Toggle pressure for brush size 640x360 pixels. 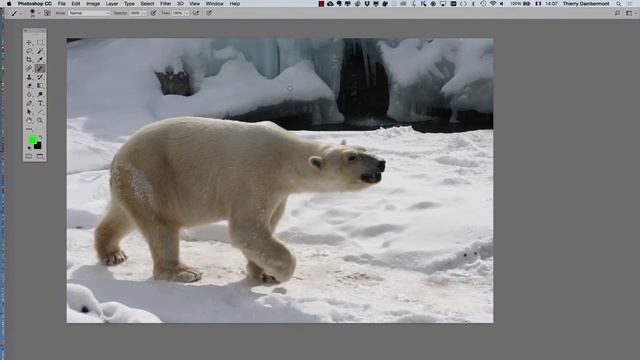[209, 13]
